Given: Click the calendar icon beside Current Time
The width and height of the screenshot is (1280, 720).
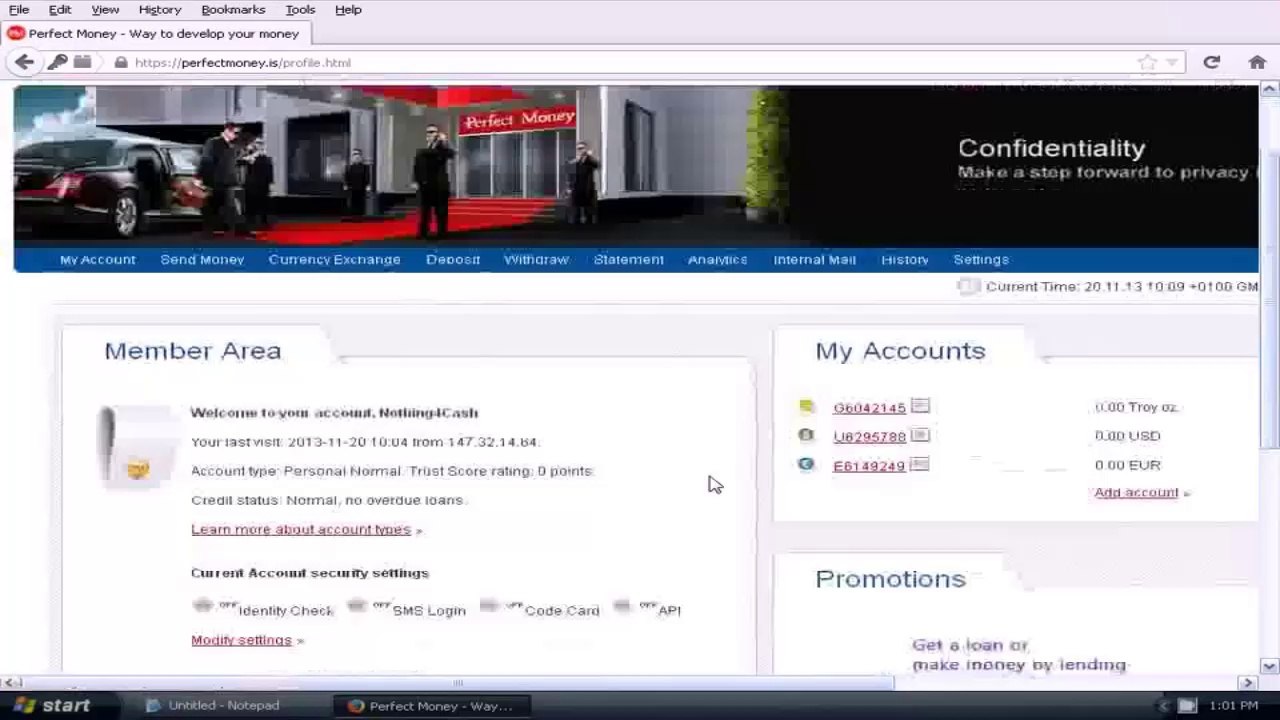Looking at the screenshot, I should pos(968,286).
